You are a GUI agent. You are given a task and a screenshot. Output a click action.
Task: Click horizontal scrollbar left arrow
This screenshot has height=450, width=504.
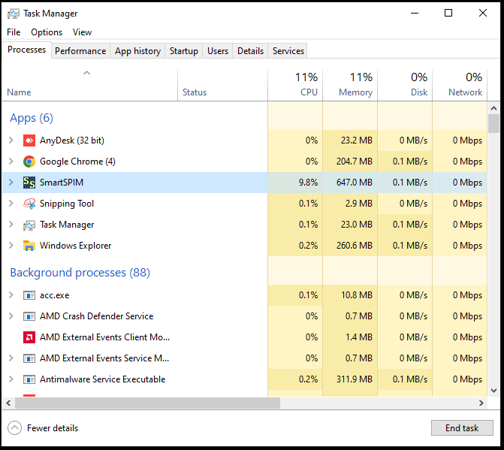coord(9,403)
